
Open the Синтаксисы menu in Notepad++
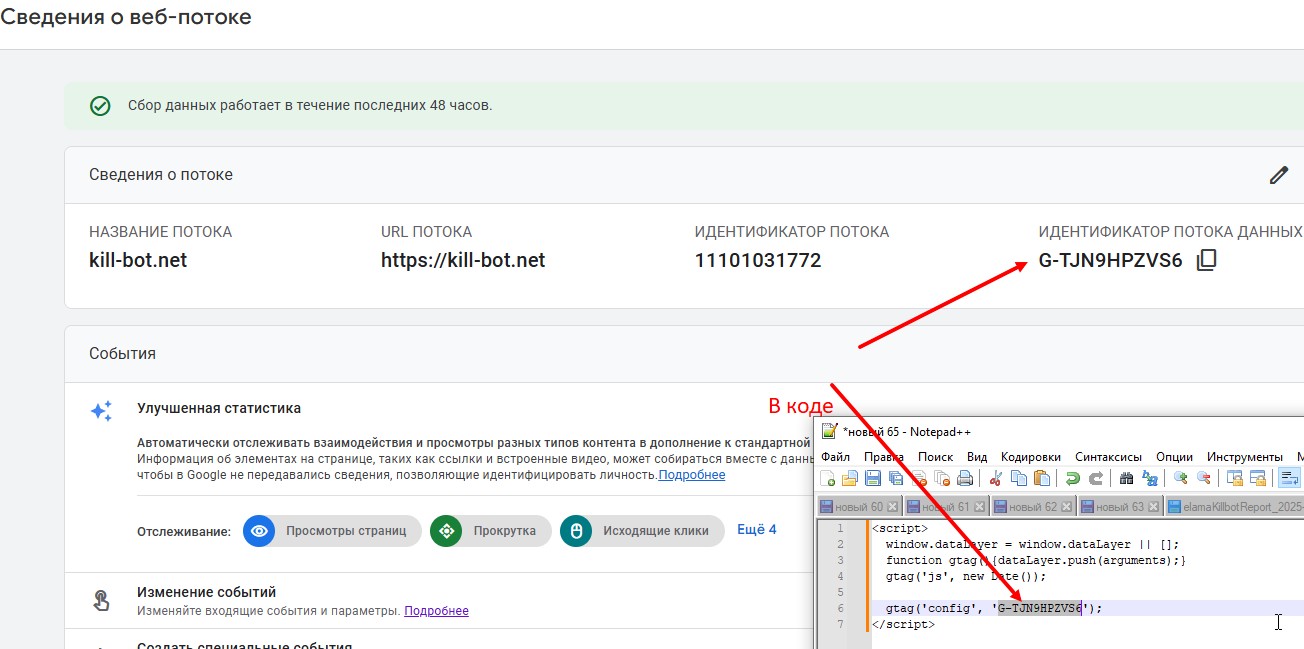tap(1108, 456)
